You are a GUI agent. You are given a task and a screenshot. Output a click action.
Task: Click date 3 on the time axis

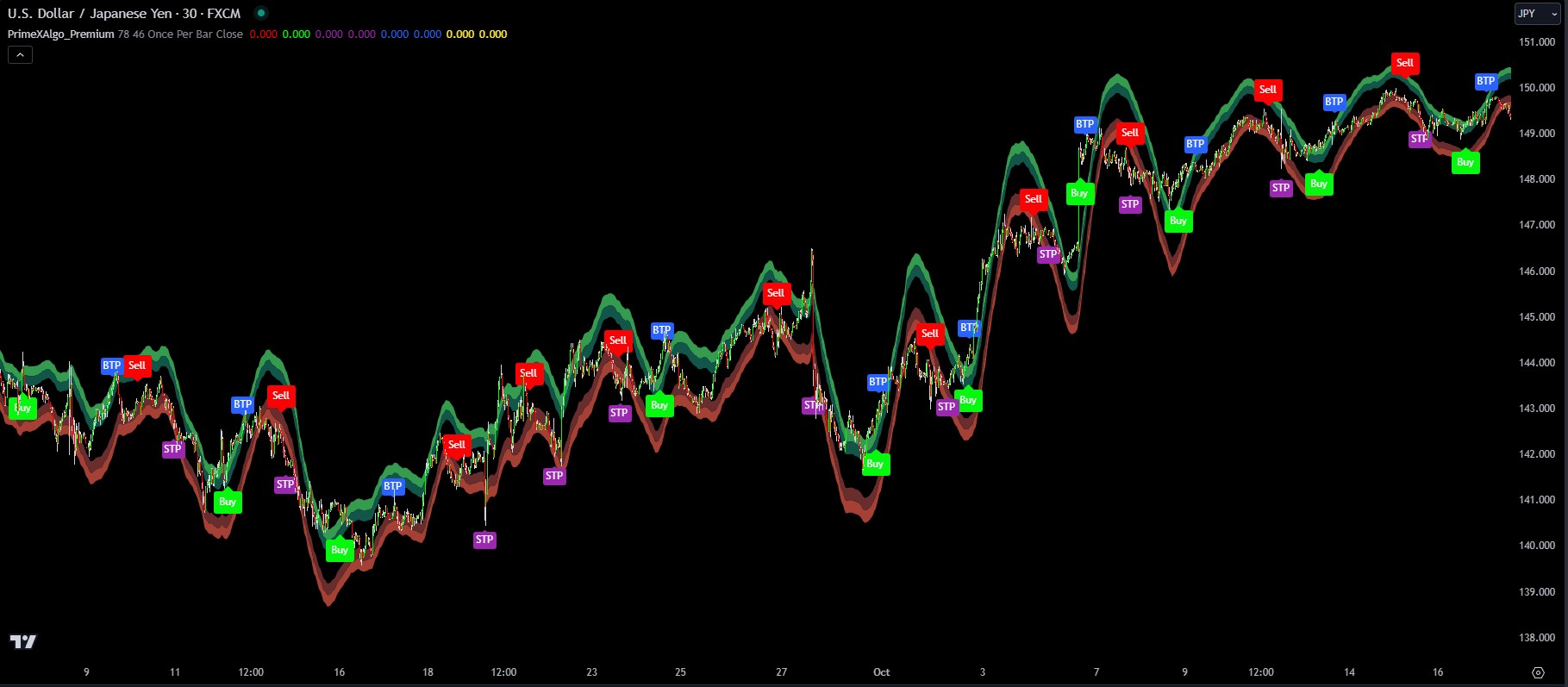[x=982, y=672]
